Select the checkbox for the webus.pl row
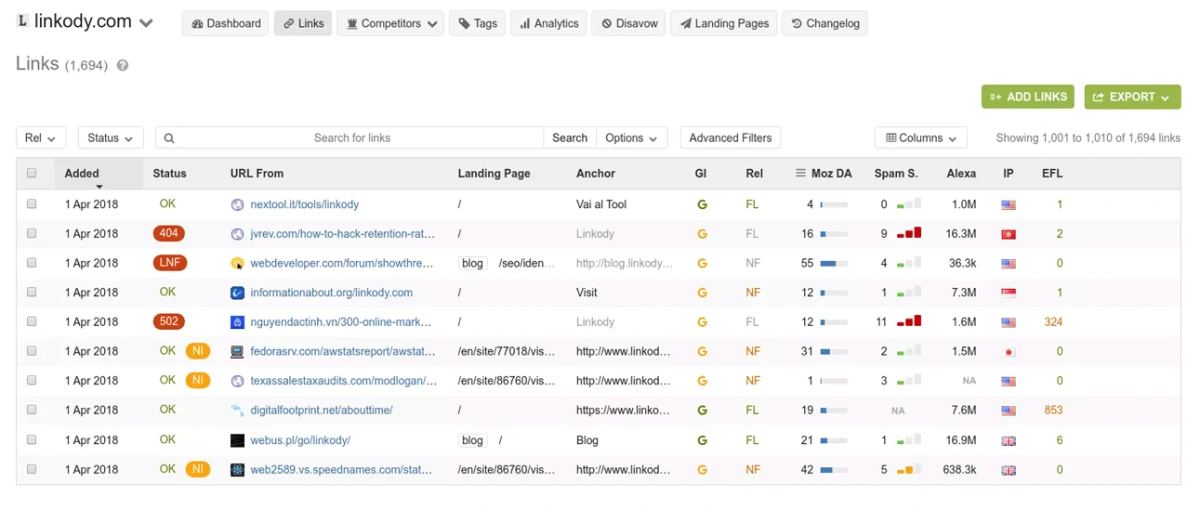Image resolution: width=1200 pixels, height=509 pixels. click(32, 440)
